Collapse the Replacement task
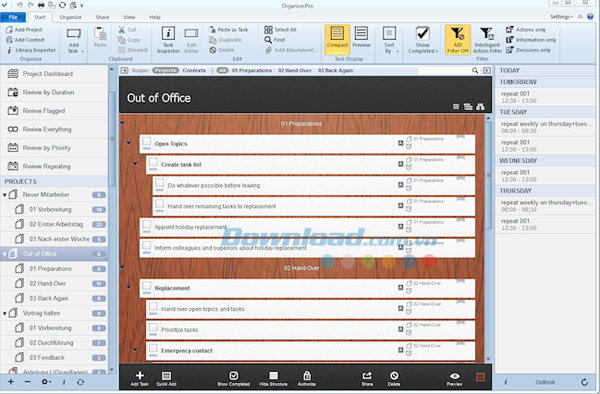This screenshot has height=394, width=600. (129, 287)
